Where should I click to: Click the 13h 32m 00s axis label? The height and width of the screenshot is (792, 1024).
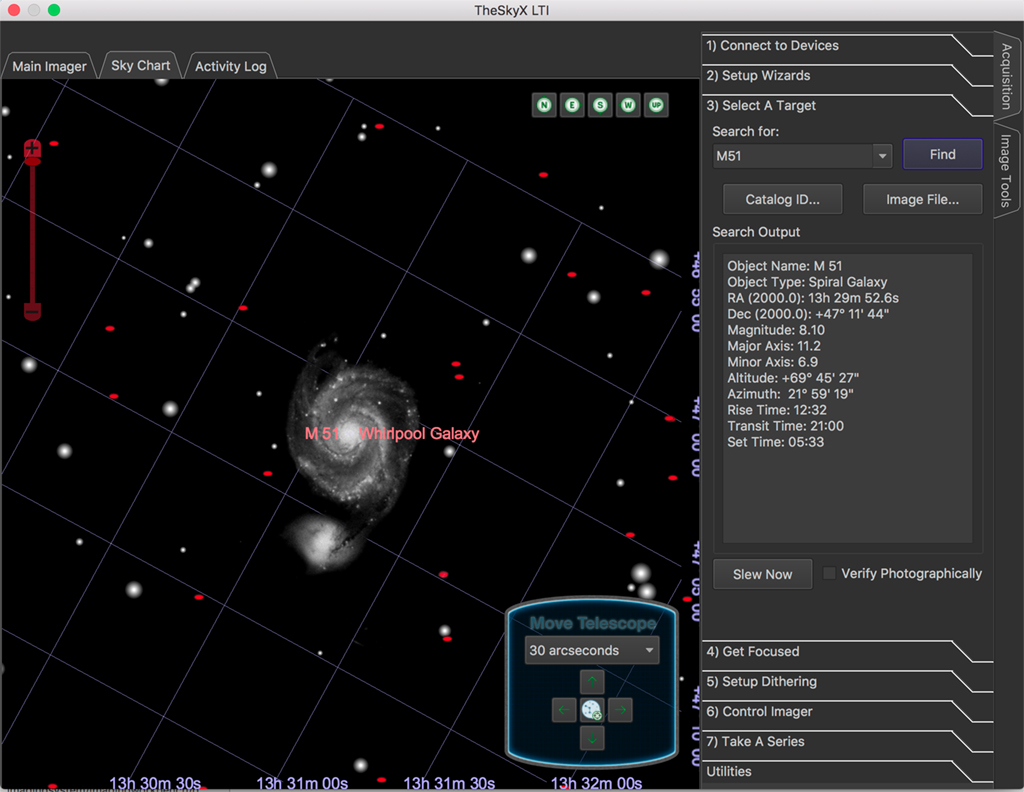596,783
